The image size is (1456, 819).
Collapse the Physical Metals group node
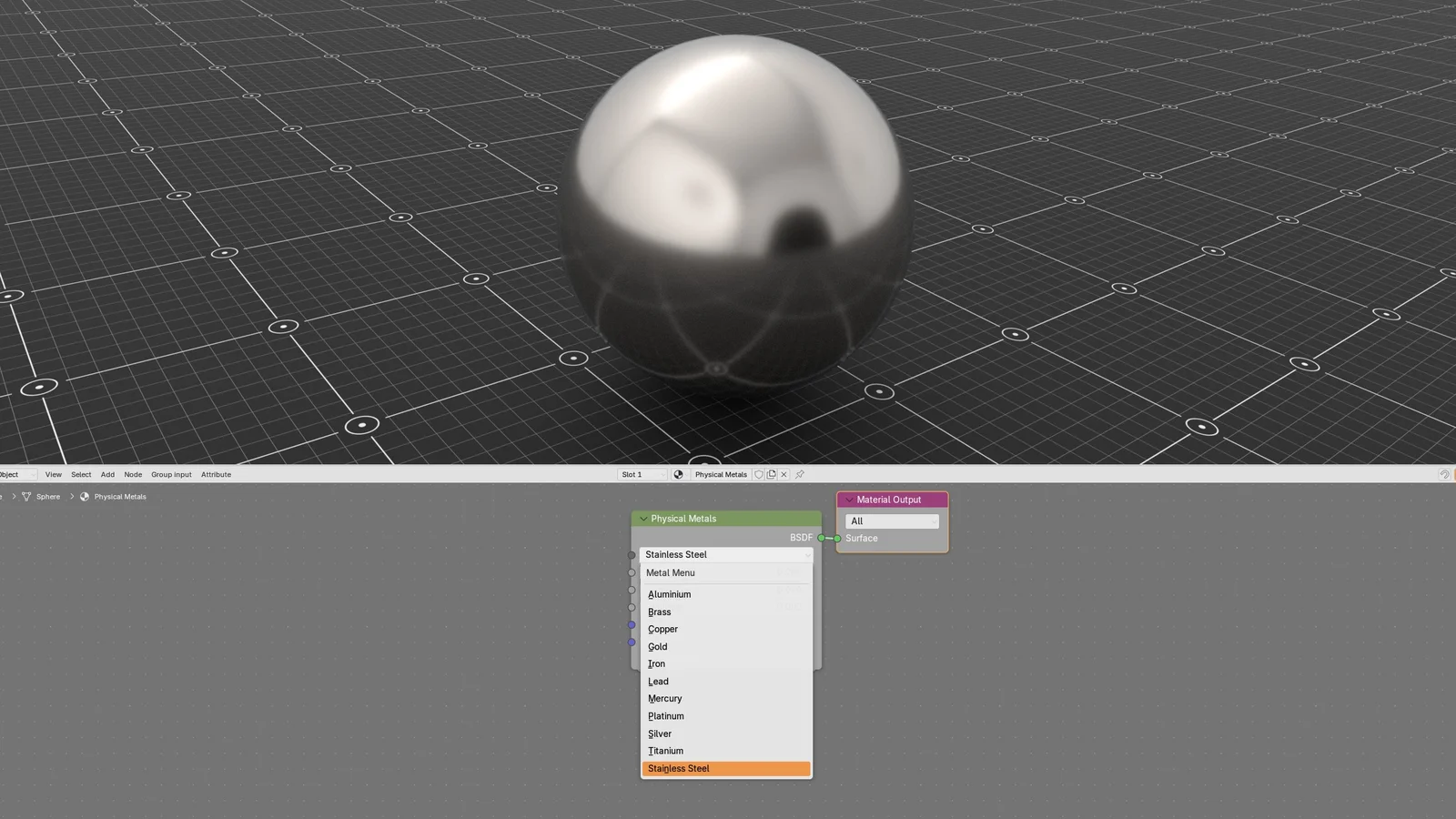coord(643,519)
